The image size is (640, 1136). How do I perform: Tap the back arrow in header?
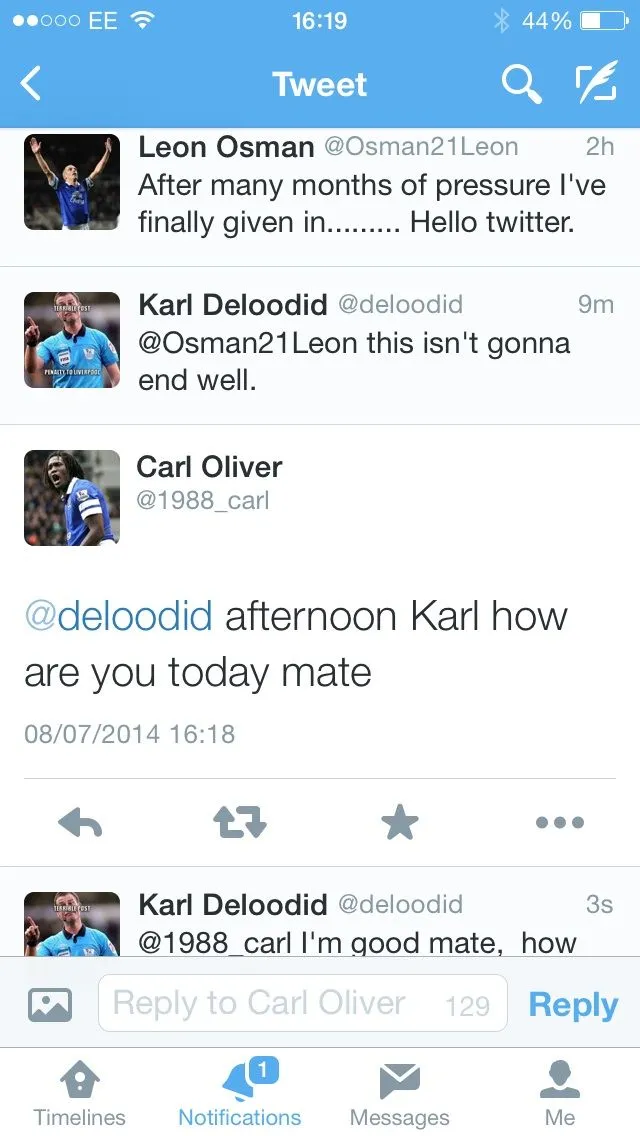point(32,85)
